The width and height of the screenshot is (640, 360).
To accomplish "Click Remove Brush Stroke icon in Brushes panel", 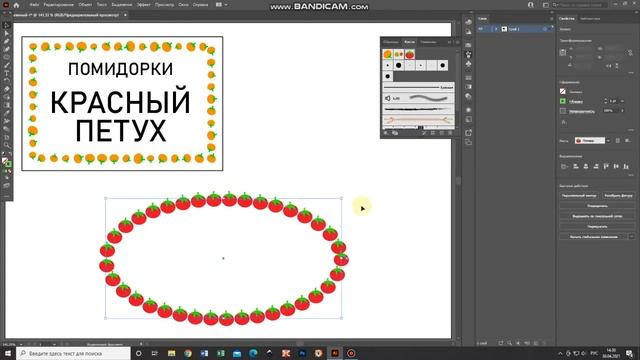I will (424, 133).
